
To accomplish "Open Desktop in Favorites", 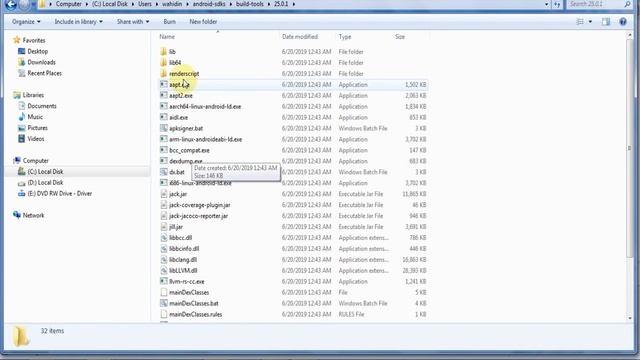I will (38, 51).
